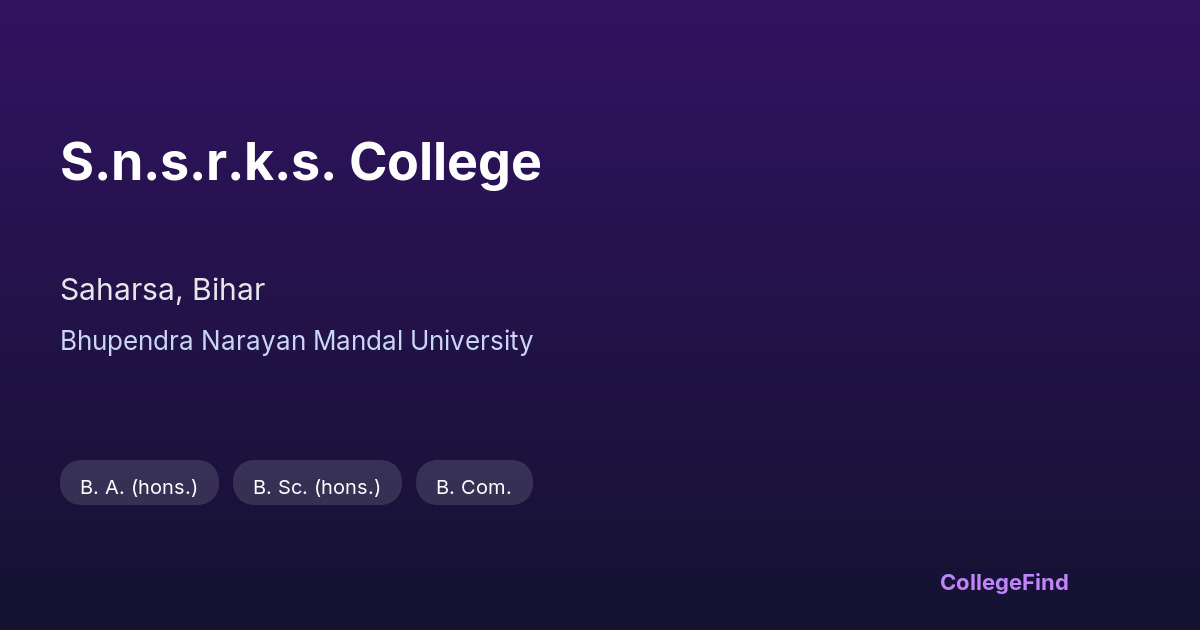Click the word Bhupendra in the university name
Viewport: 1200px width, 630px height.
tap(127, 341)
